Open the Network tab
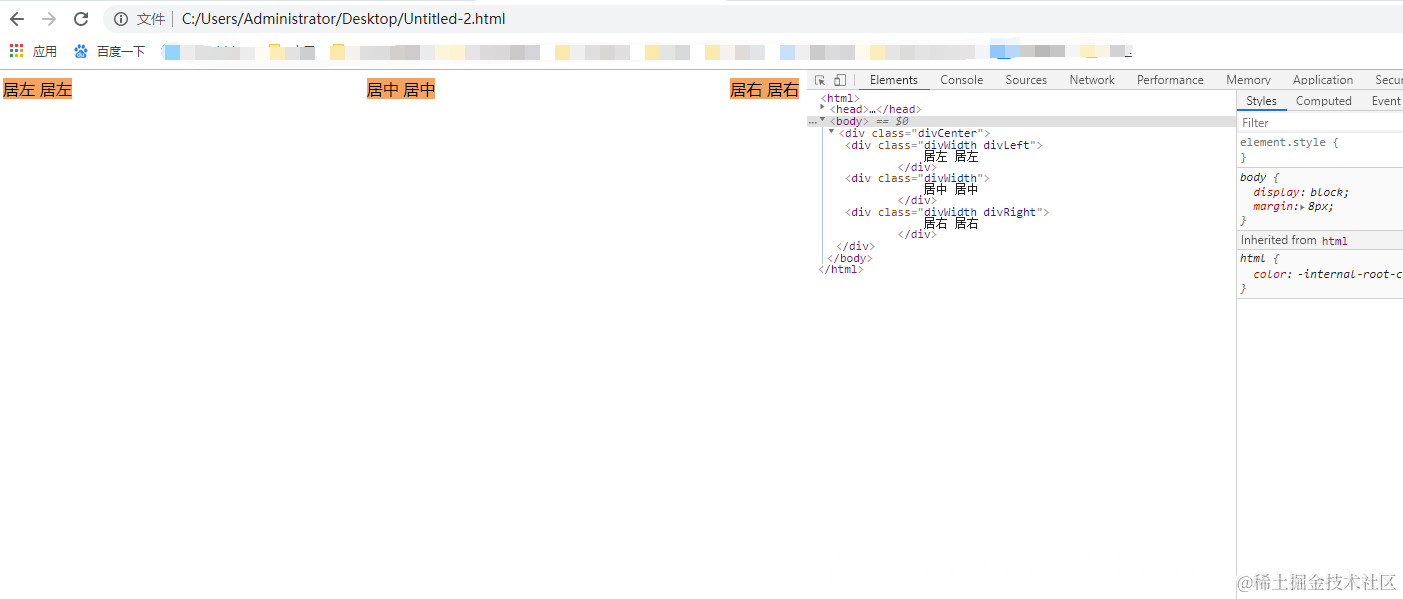 1092,80
